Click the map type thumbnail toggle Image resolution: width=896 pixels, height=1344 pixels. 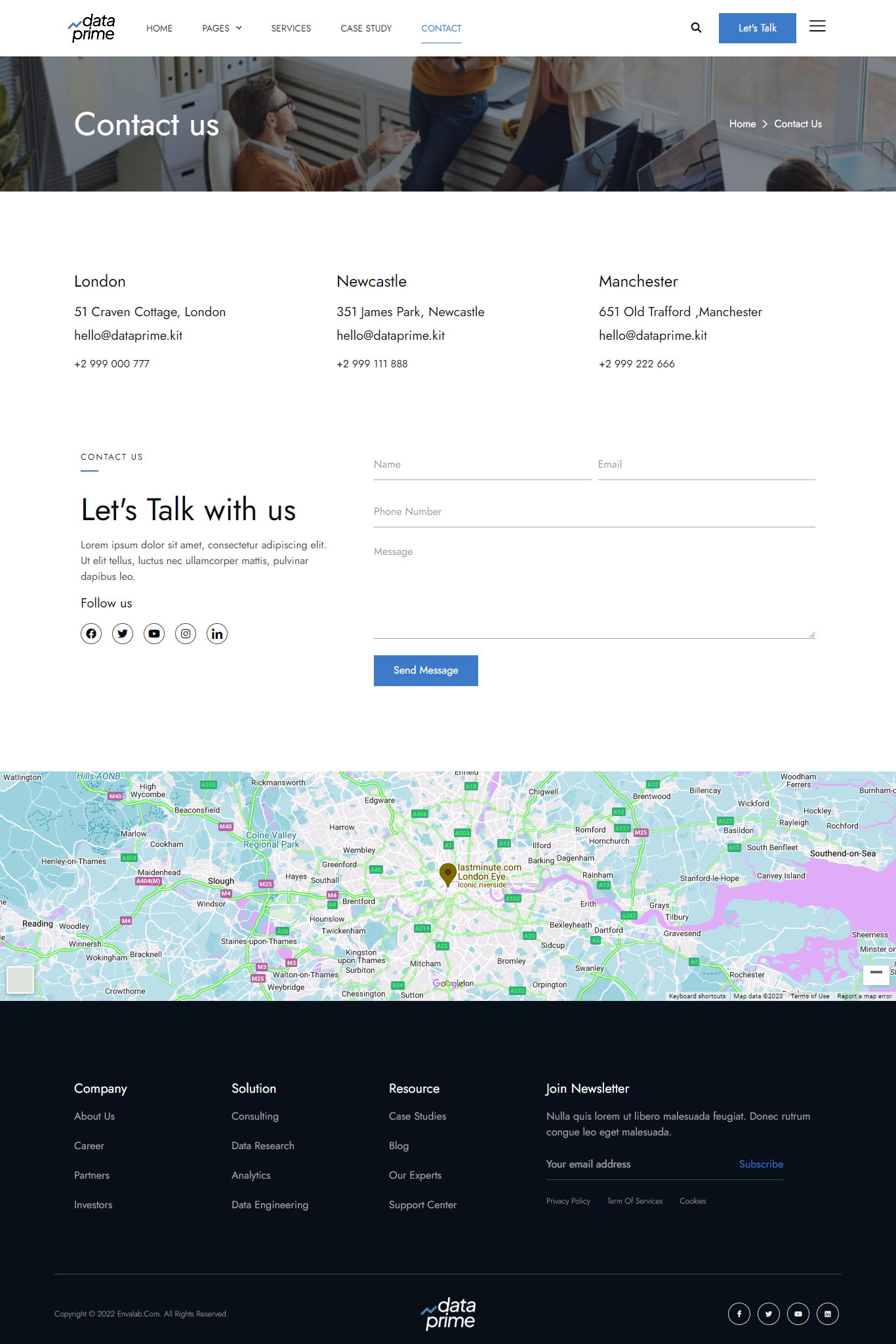click(20, 980)
